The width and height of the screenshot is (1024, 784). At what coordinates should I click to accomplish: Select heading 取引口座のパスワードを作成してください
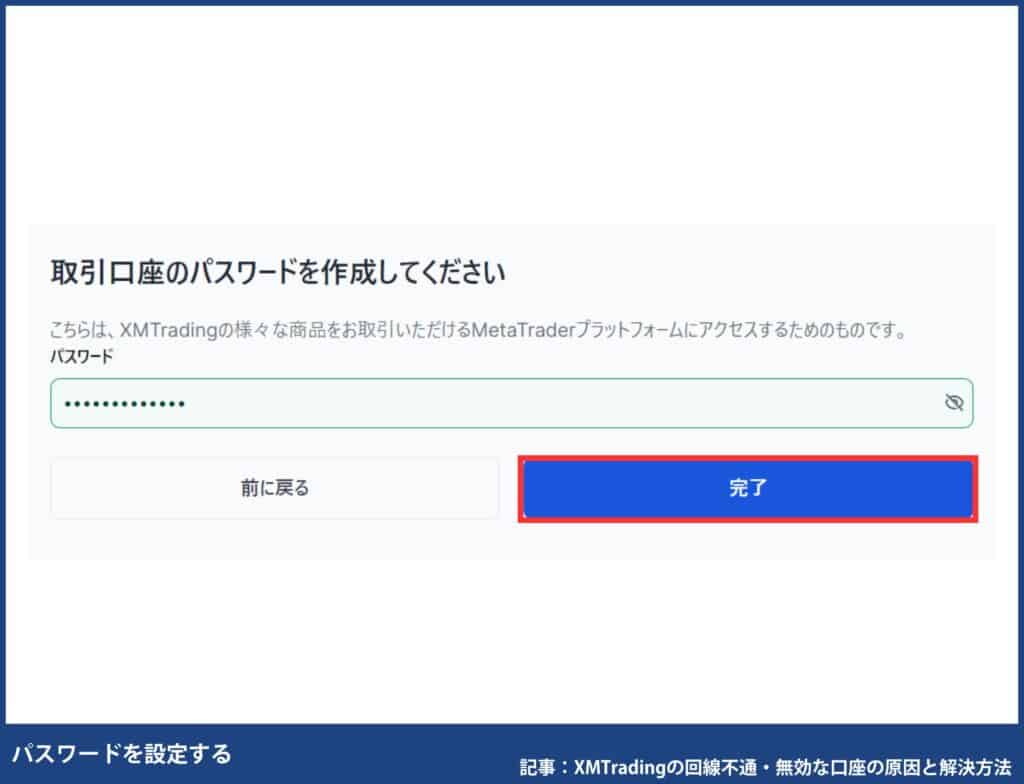(x=278, y=272)
